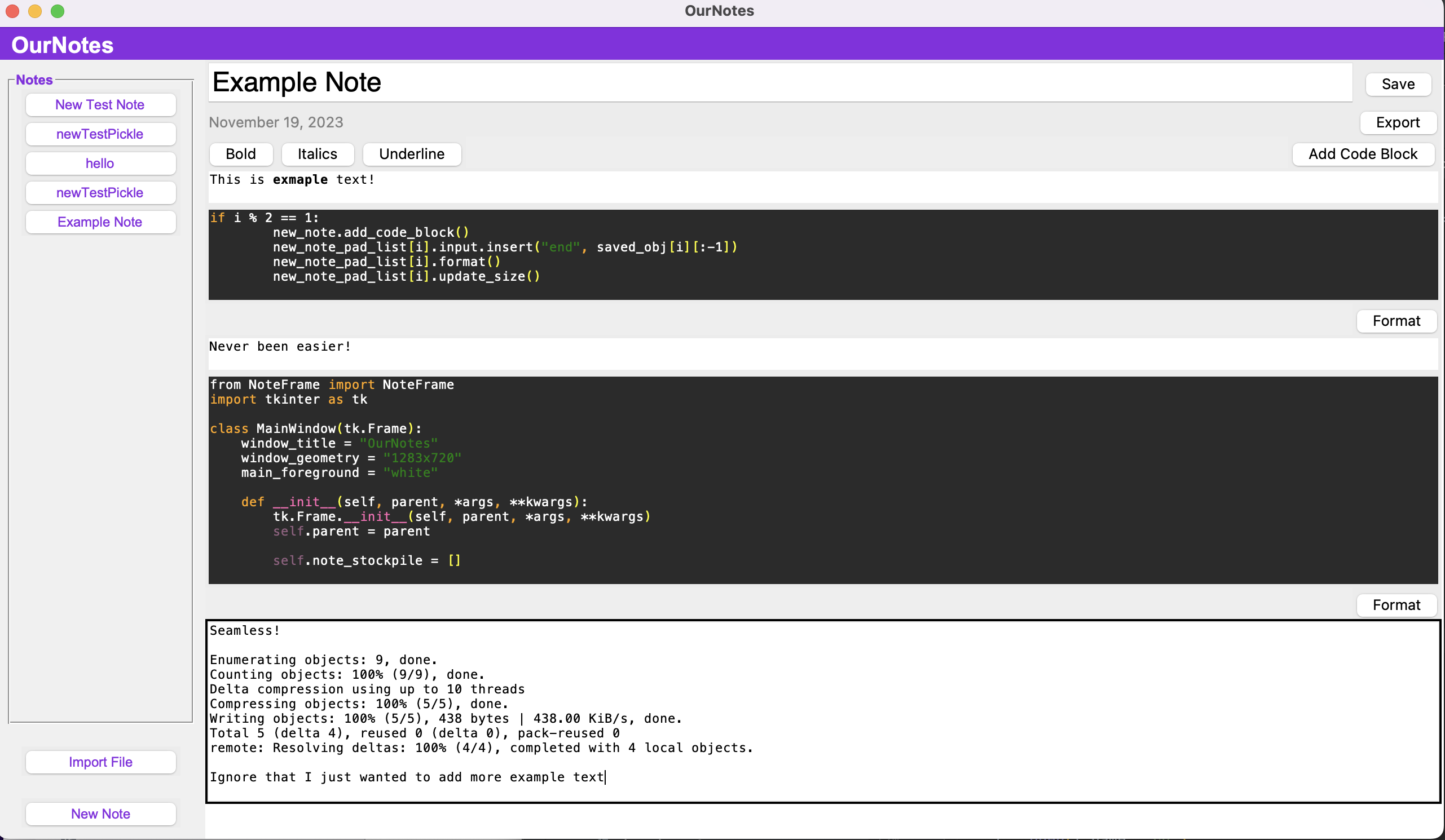Click the Example Note title field
This screenshot has width=1445, height=840.
point(780,82)
